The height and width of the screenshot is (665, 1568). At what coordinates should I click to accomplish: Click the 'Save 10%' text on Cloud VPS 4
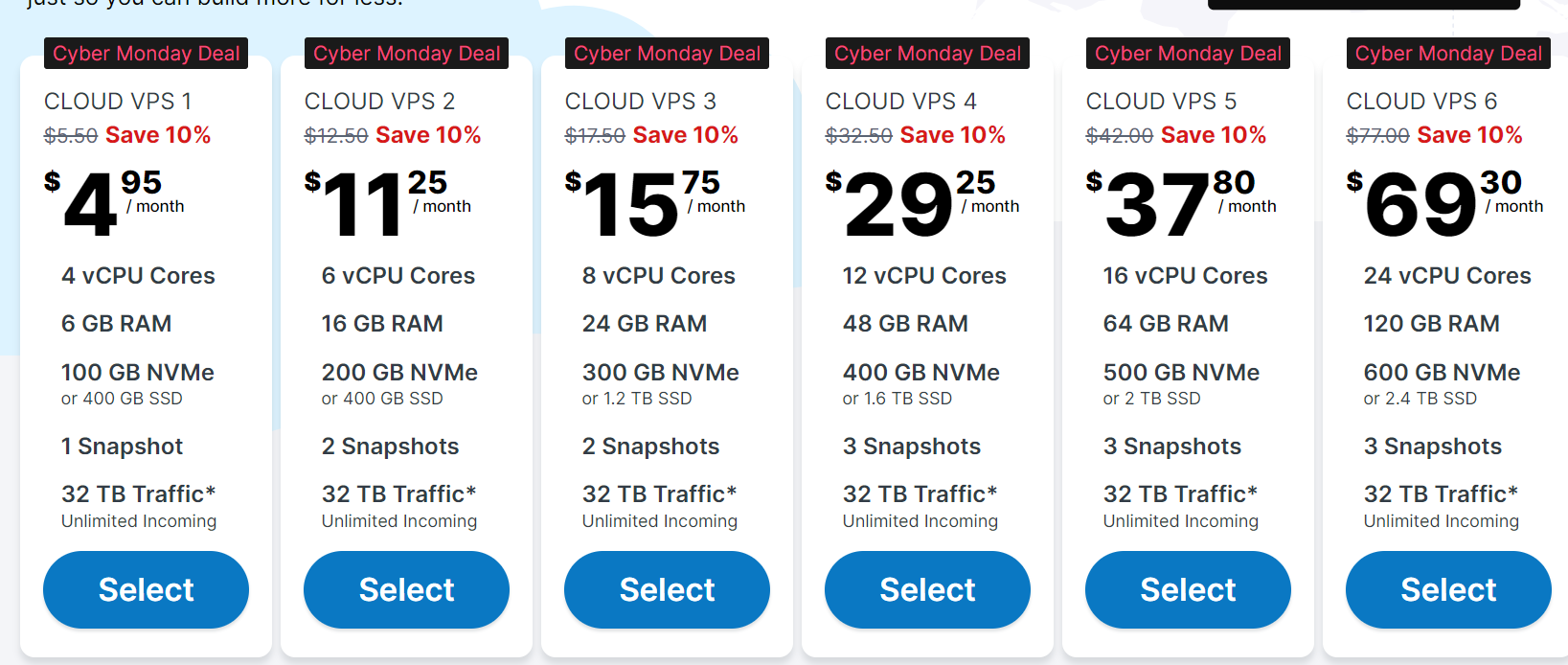[952, 135]
